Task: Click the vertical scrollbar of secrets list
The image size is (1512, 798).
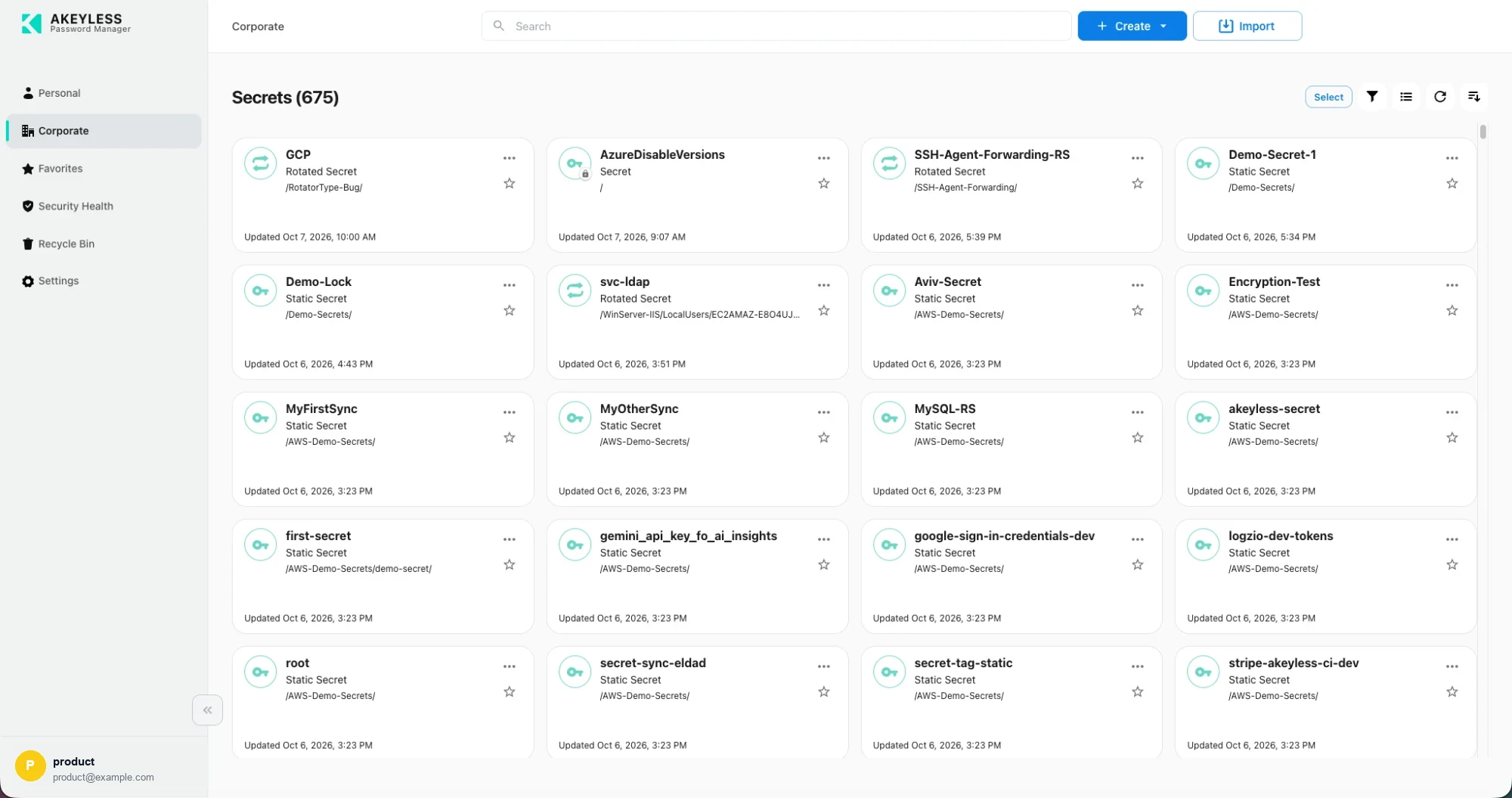Action: pyautogui.click(x=1483, y=132)
